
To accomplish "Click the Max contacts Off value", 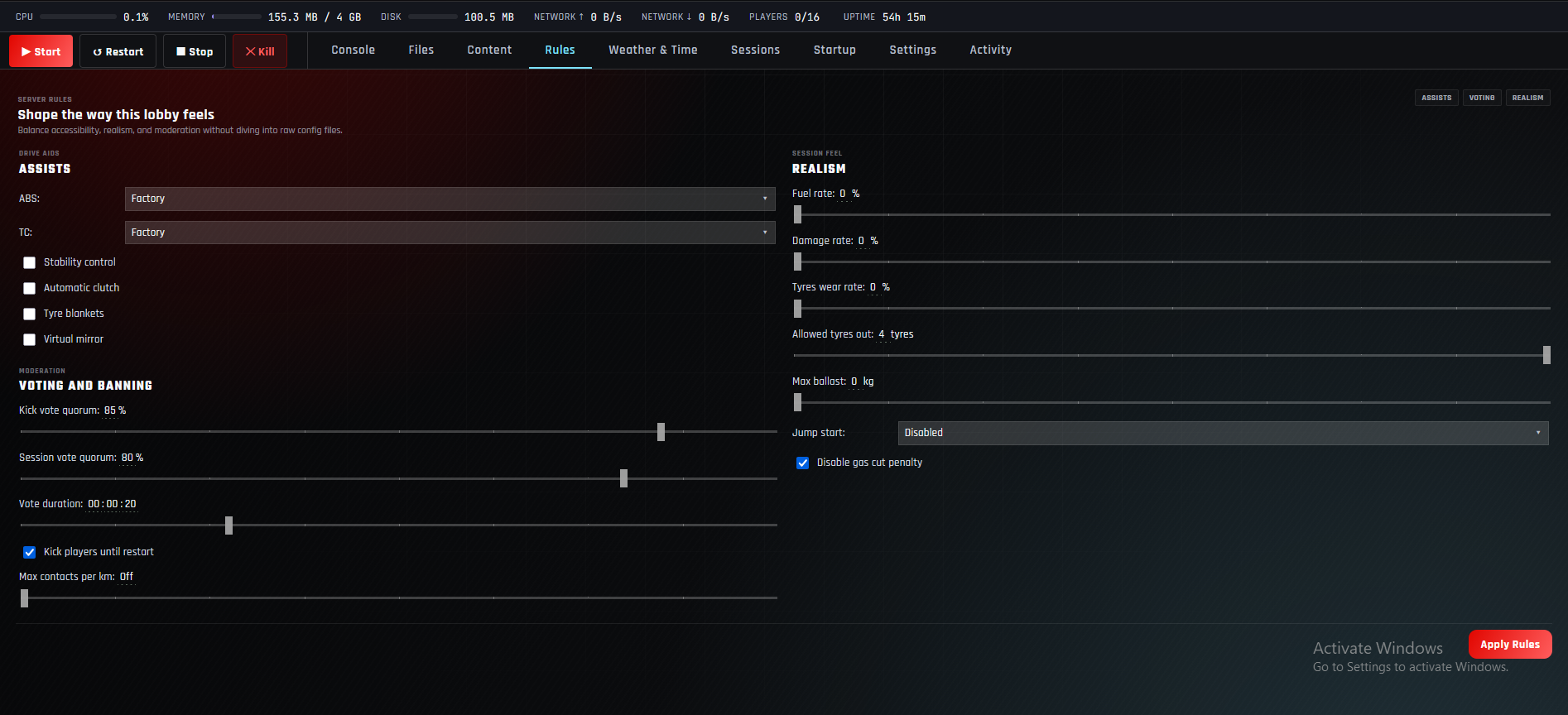I will coord(127,578).
